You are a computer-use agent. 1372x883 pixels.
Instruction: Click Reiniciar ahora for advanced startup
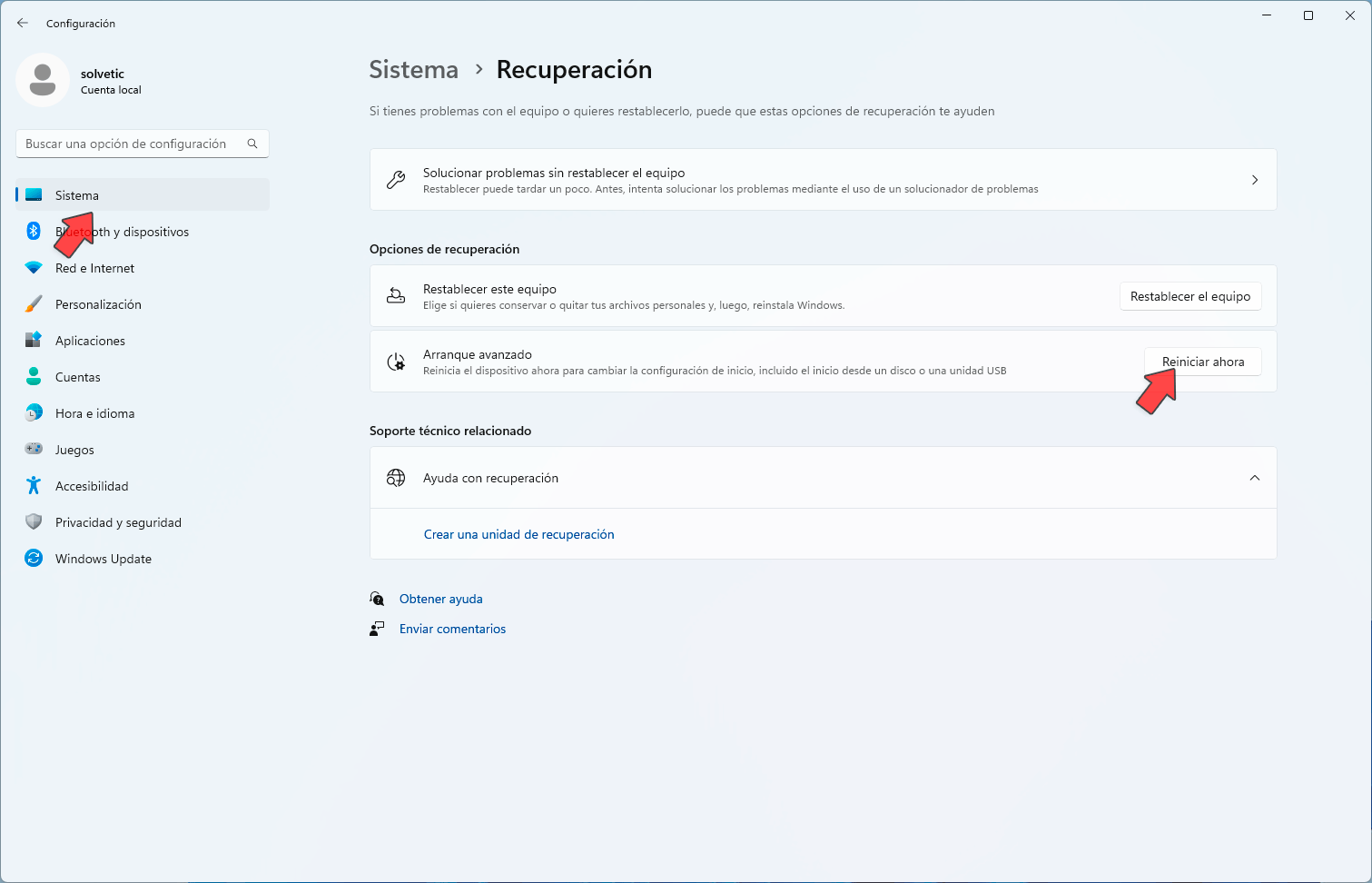coord(1202,361)
